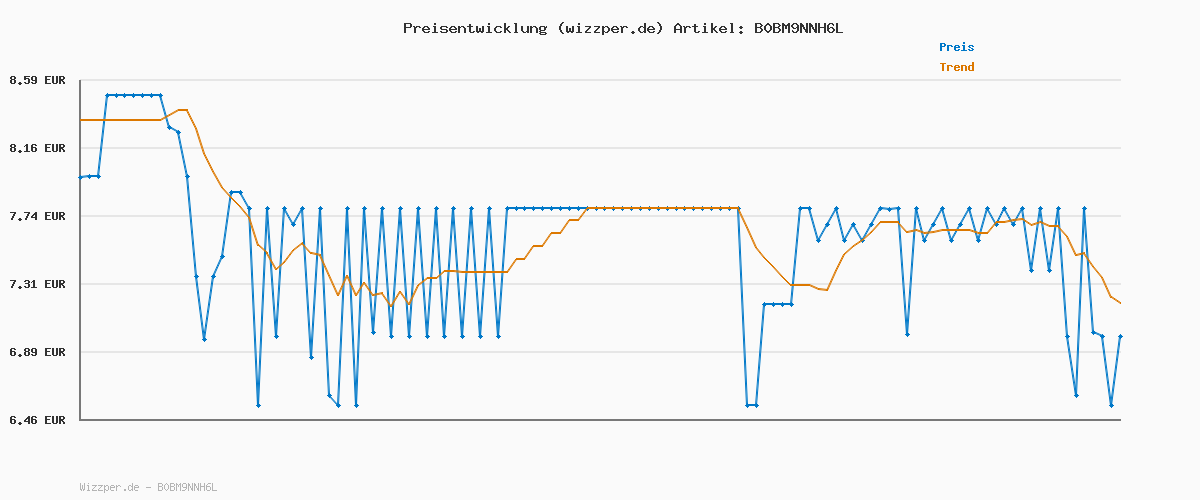Click the 8.16 EUR axis label
The image size is (1200, 500).
coord(37,148)
